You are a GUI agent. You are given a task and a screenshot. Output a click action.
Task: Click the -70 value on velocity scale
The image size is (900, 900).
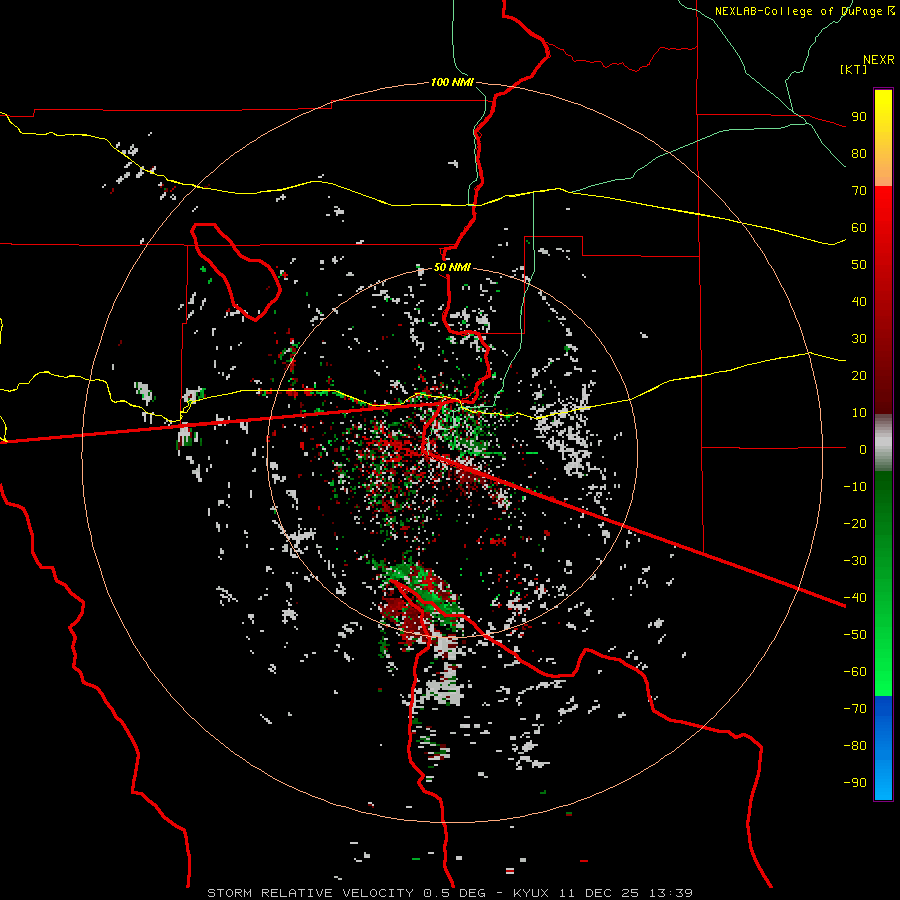click(x=855, y=708)
